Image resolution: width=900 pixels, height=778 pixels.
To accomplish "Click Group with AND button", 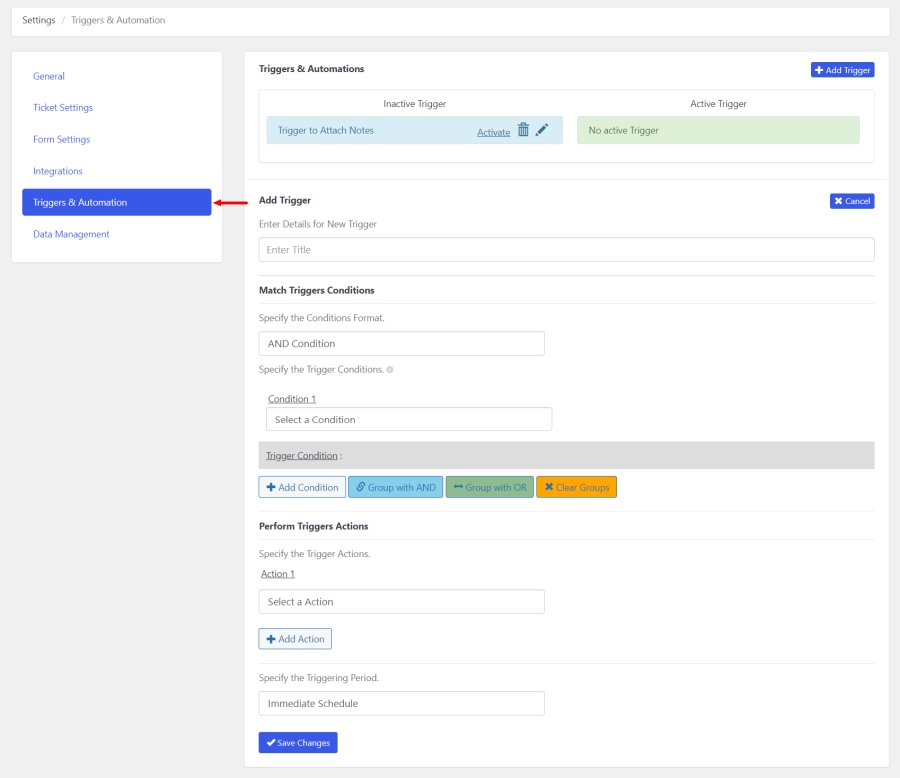I will (395, 487).
